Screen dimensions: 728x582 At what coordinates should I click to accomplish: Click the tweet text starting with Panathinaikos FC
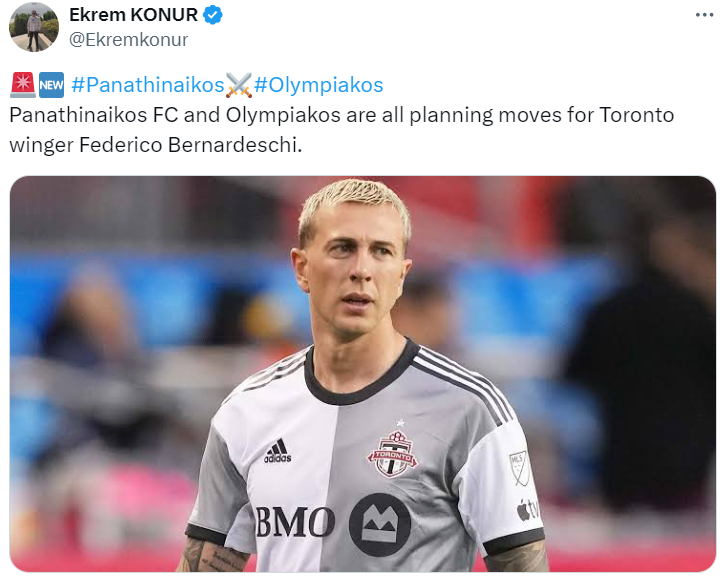341,130
